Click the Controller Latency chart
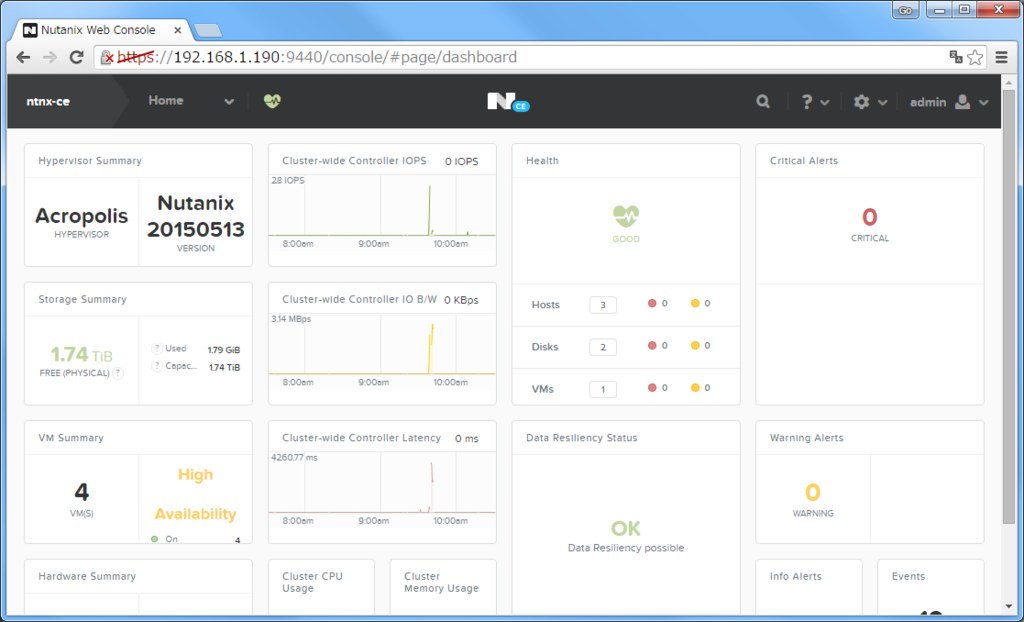 coord(382,489)
